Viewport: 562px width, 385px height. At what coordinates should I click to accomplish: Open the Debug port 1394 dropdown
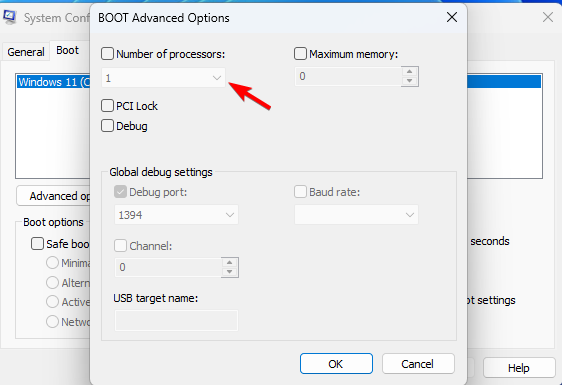click(x=176, y=215)
